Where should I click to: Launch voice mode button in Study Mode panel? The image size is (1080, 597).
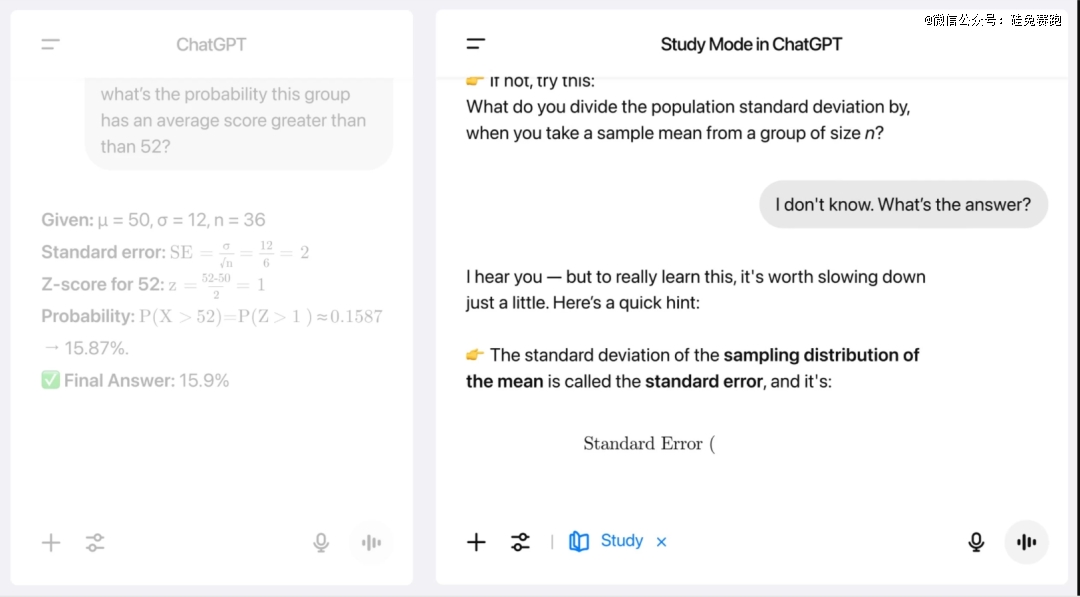click(1026, 542)
